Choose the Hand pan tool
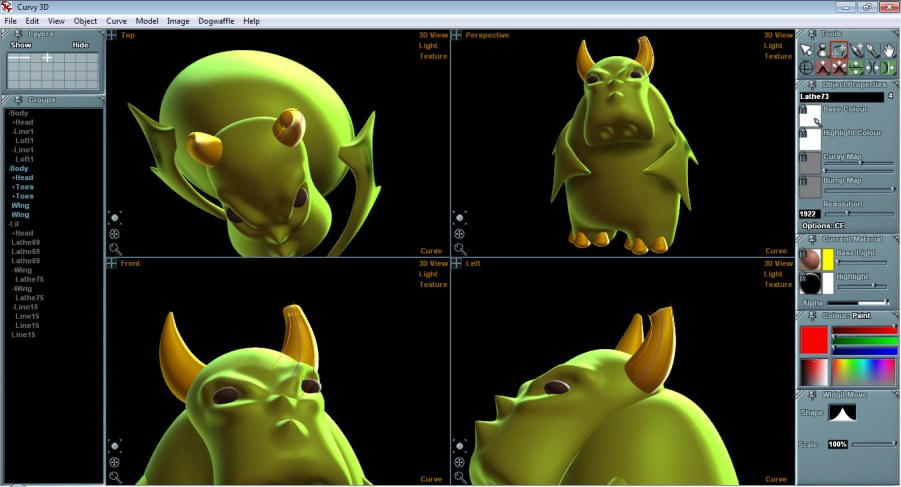 click(x=889, y=51)
